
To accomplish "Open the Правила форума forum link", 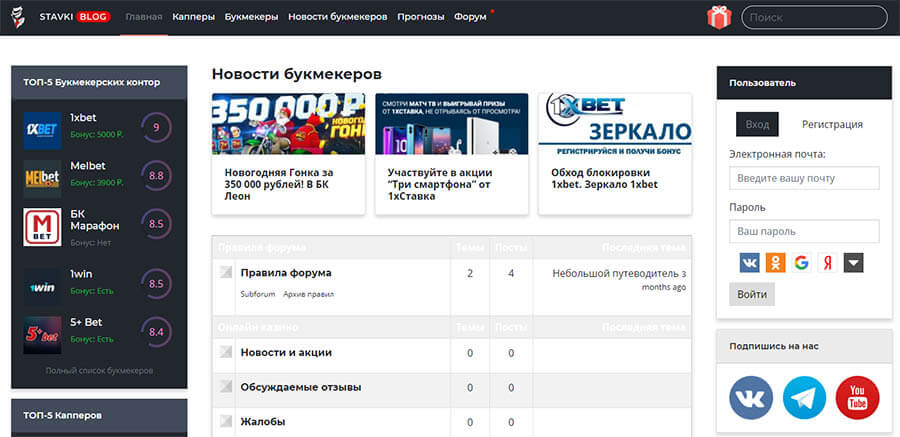I will click(286, 273).
